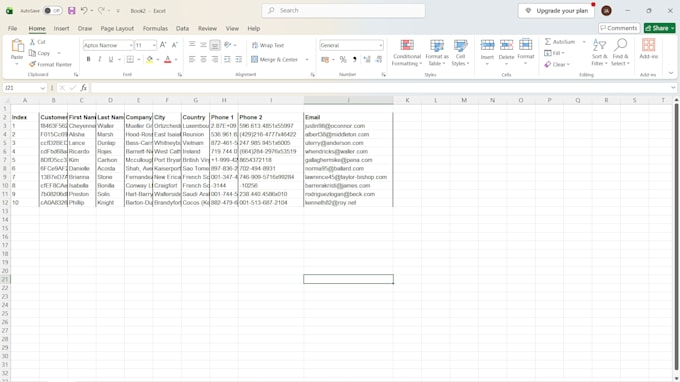
Task: Click the Percent Style icon
Action: pyautogui.click(x=343, y=59)
